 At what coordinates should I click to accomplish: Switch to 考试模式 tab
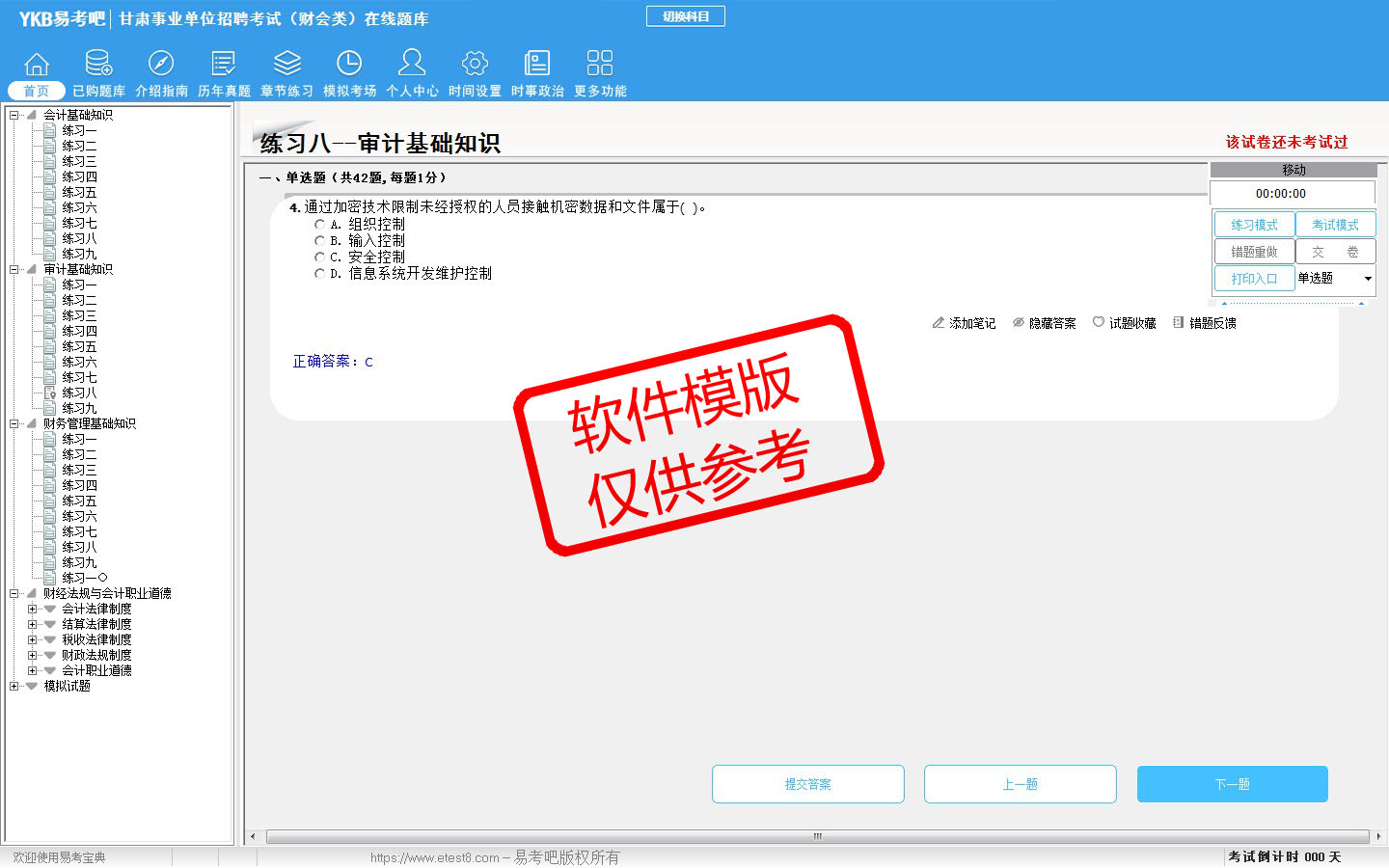point(1335,225)
